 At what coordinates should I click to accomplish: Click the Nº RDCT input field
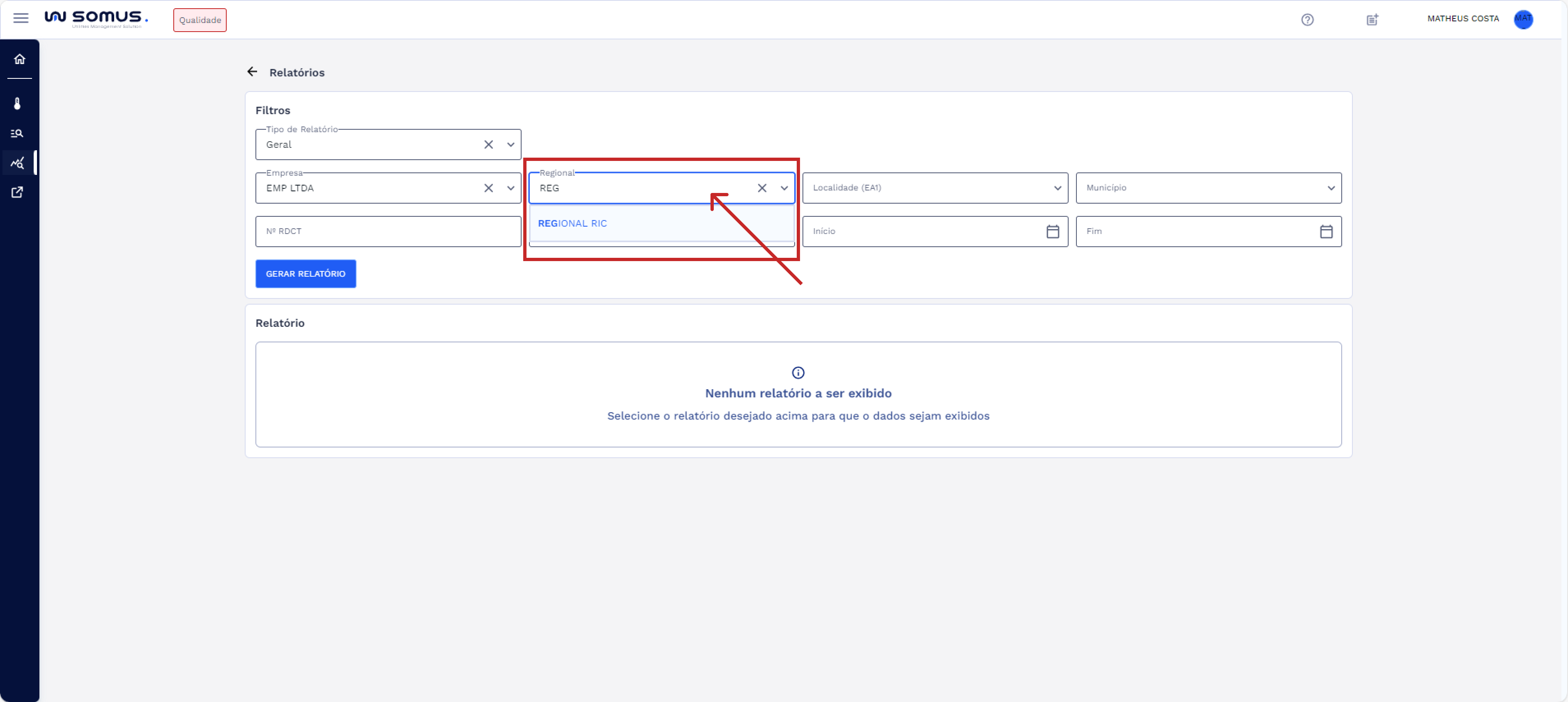[388, 231]
